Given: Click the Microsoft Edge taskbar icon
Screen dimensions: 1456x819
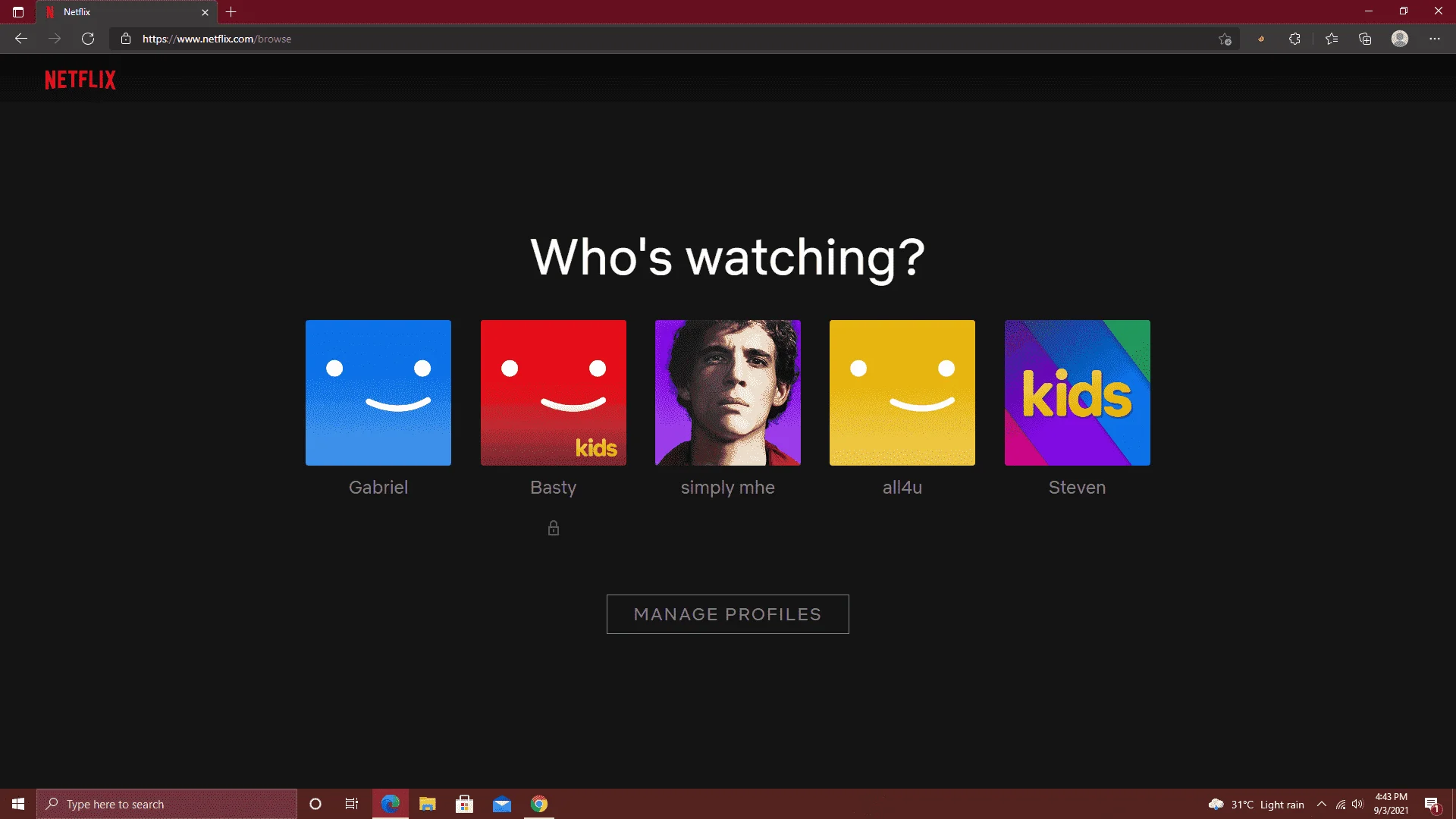Looking at the screenshot, I should [390, 804].
